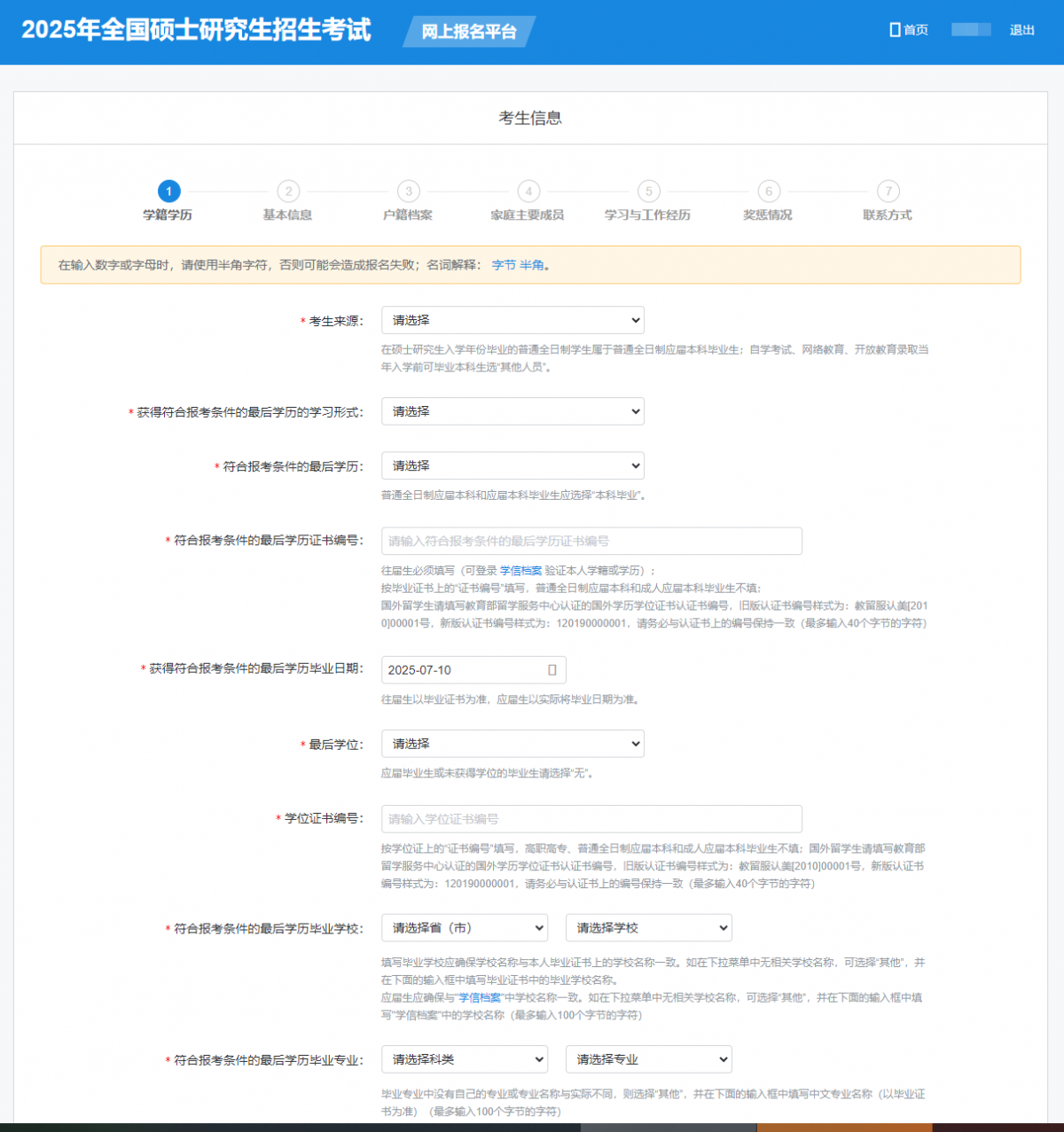Open the calendar icon in graduation date field
Screen dimensions: 1064x1132
[x=552, y=670]
